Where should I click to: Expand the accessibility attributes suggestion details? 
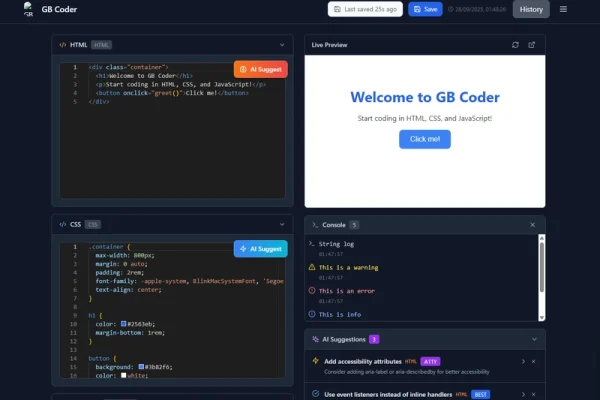tap(522, 361)
